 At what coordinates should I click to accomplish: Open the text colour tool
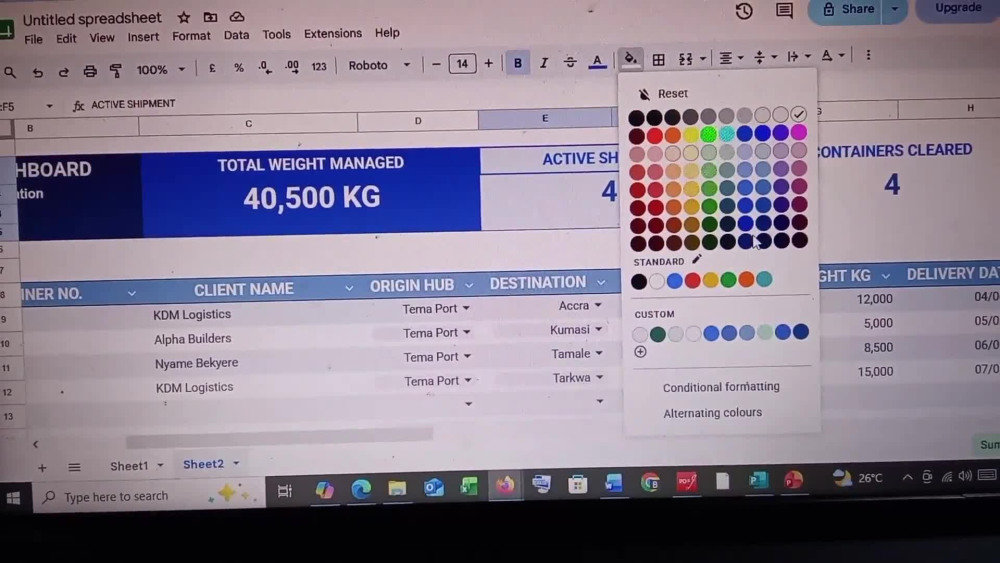[x=597, y=61]
